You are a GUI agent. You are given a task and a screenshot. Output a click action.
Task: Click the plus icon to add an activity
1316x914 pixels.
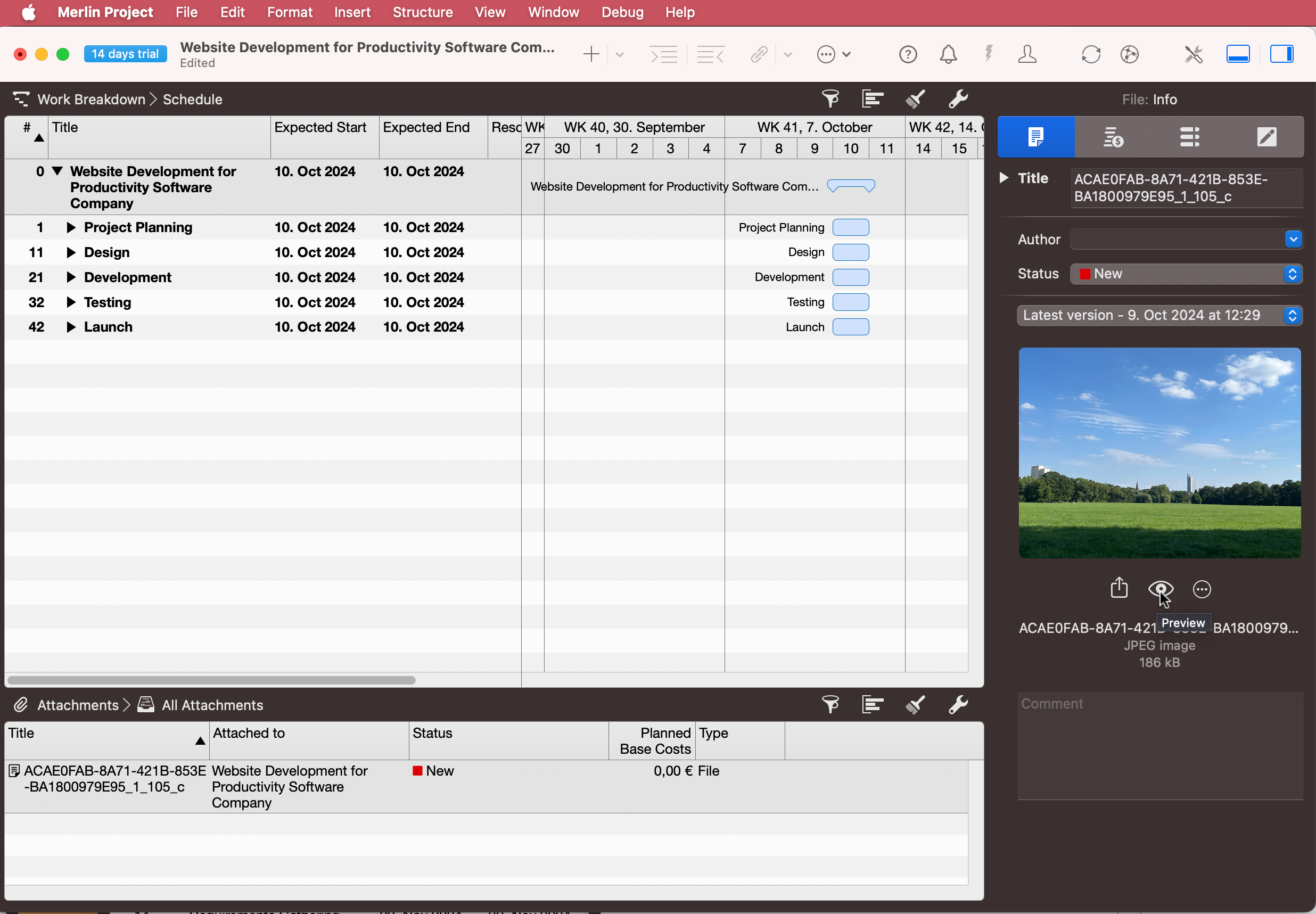coord(590,54)
